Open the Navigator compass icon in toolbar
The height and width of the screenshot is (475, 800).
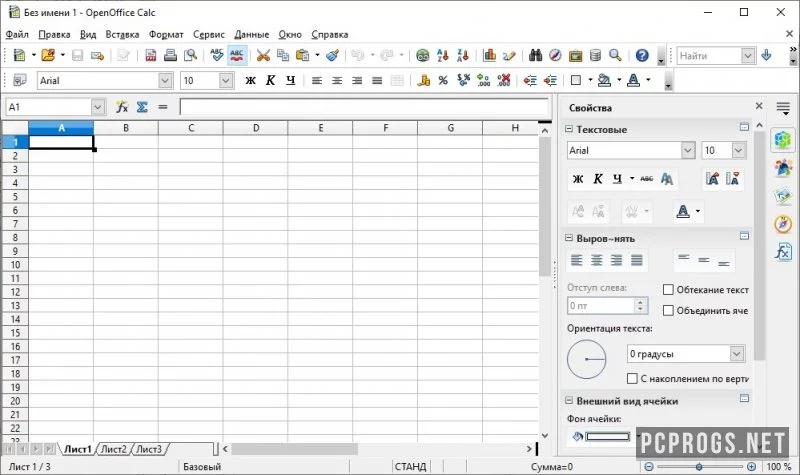click(x=555, y=55)
